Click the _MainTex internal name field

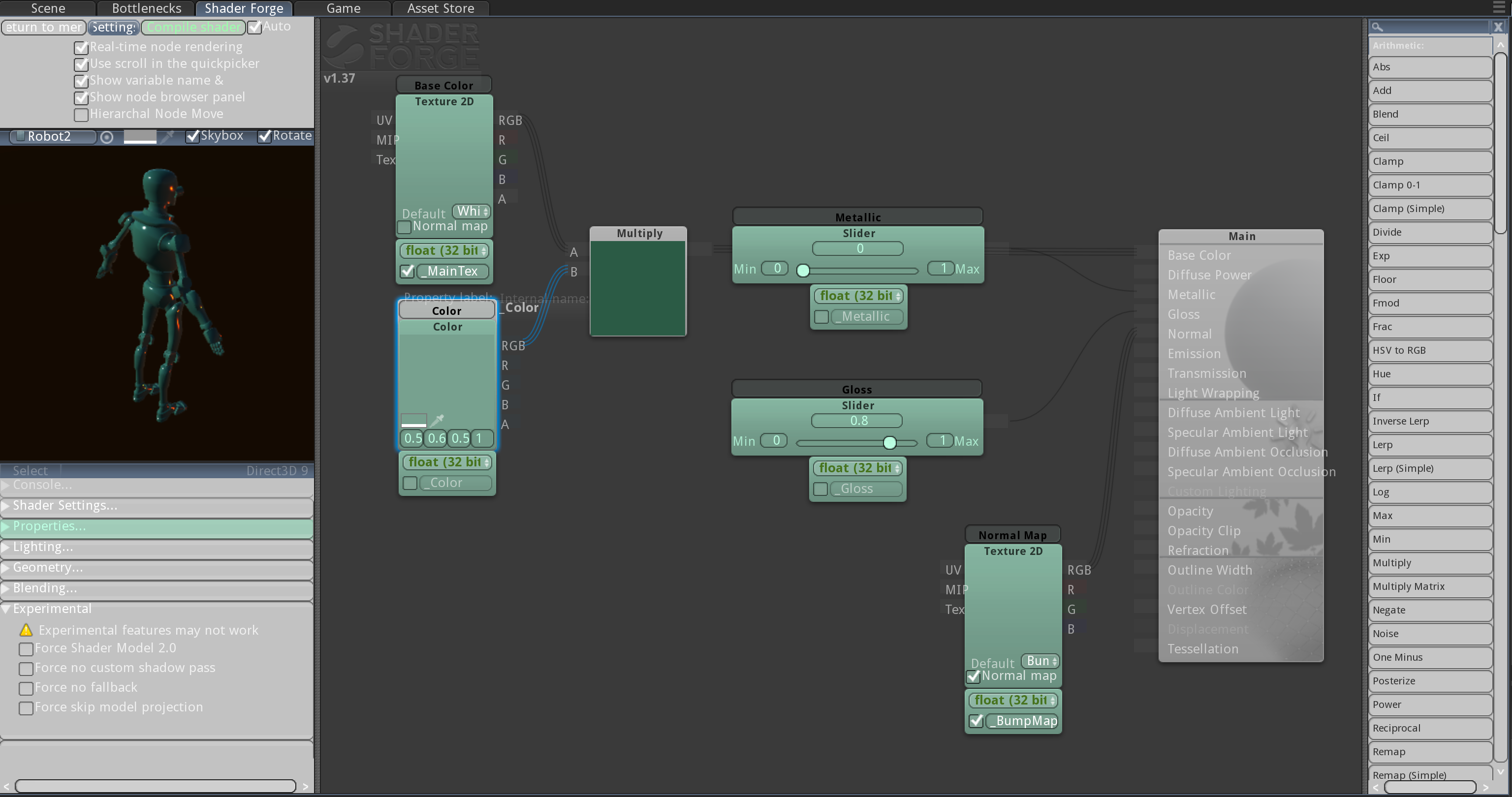pyautogui.click(x=452, y=271)
